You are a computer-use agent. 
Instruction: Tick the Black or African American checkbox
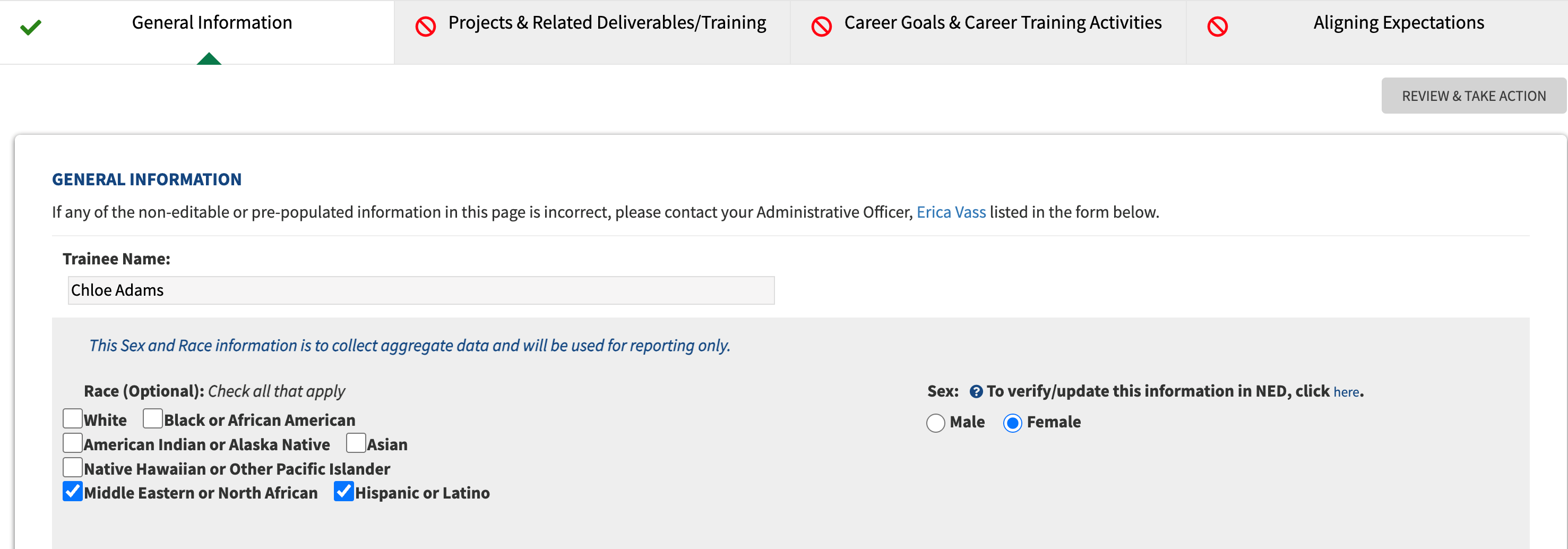point(153,418)
